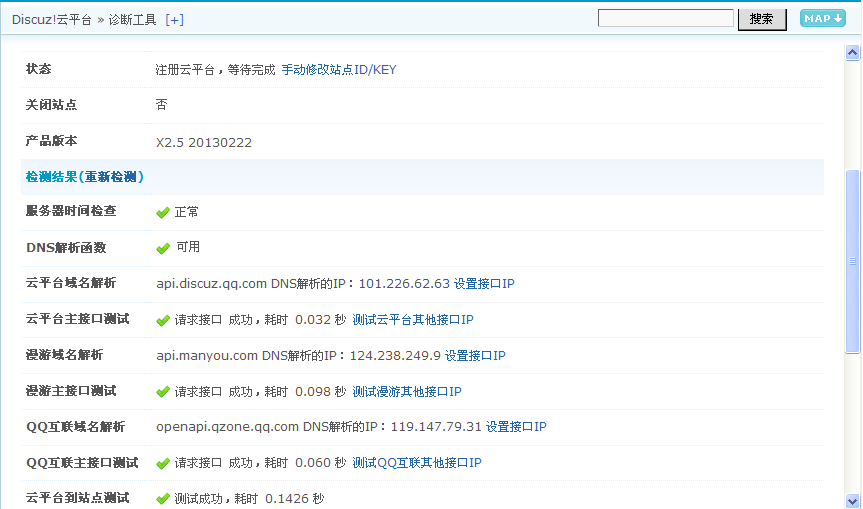Click status text 注册云平台，等待完成
The image size is (863, 509).
(215, 70)
